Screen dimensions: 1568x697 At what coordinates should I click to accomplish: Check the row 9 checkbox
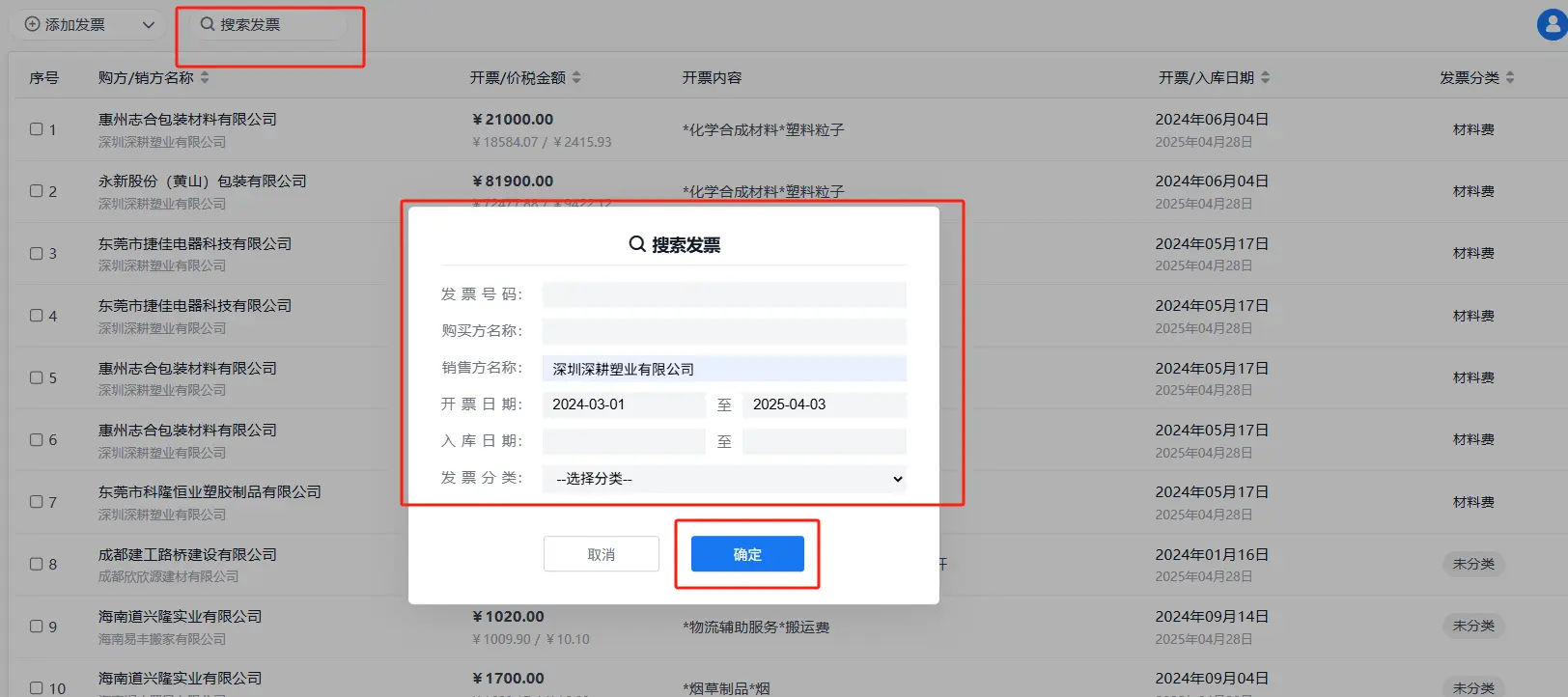click(37, 627)
